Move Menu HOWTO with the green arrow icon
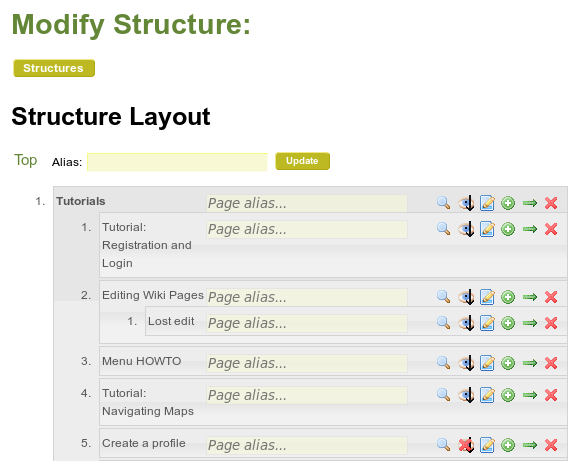Image resolution: width=578 pixels, height=461 pixels. 530,363
